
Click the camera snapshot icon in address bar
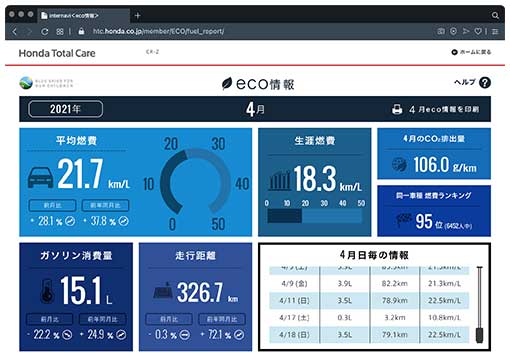pos(441,31)
